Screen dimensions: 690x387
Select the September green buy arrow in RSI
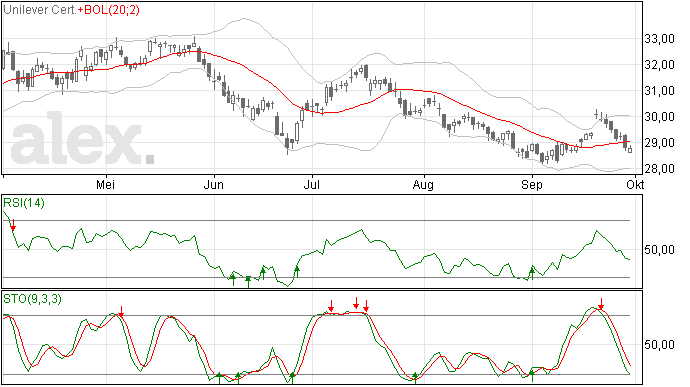click(x=532, y=273)
